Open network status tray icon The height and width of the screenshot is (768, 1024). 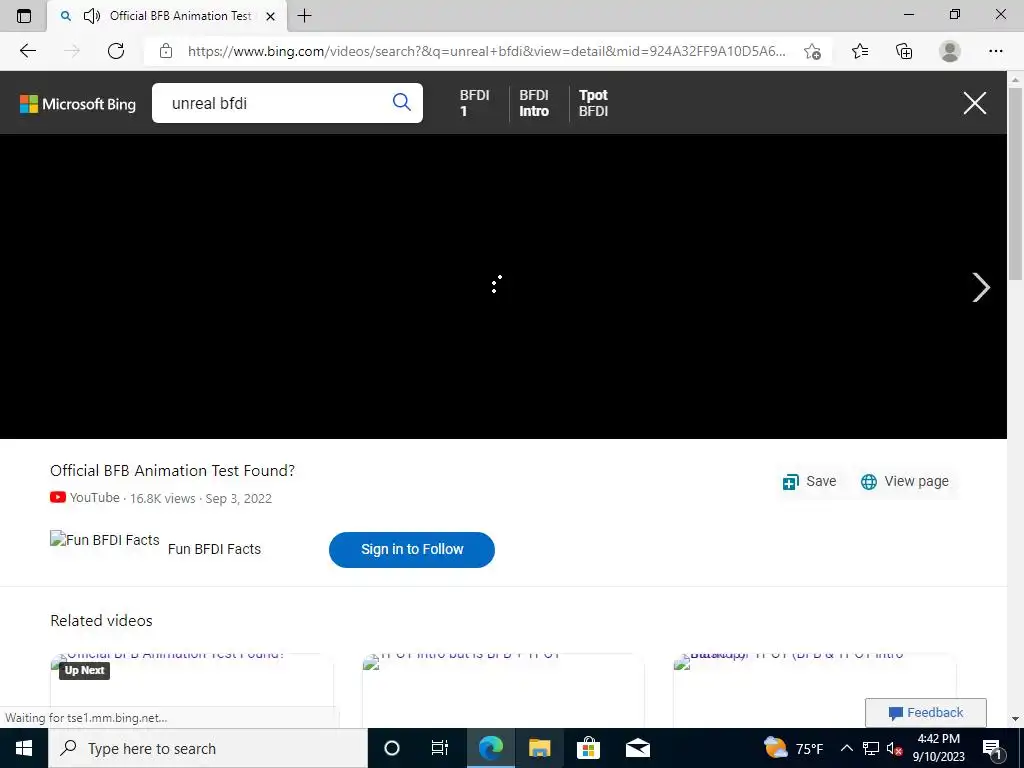coord(871,748)
